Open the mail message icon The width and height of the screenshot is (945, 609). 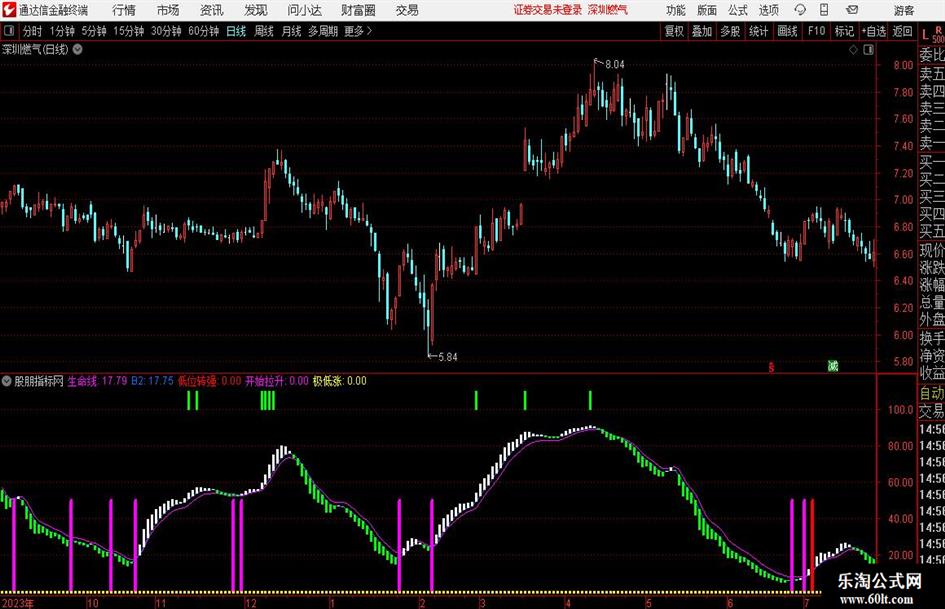(x=852, y=10)
